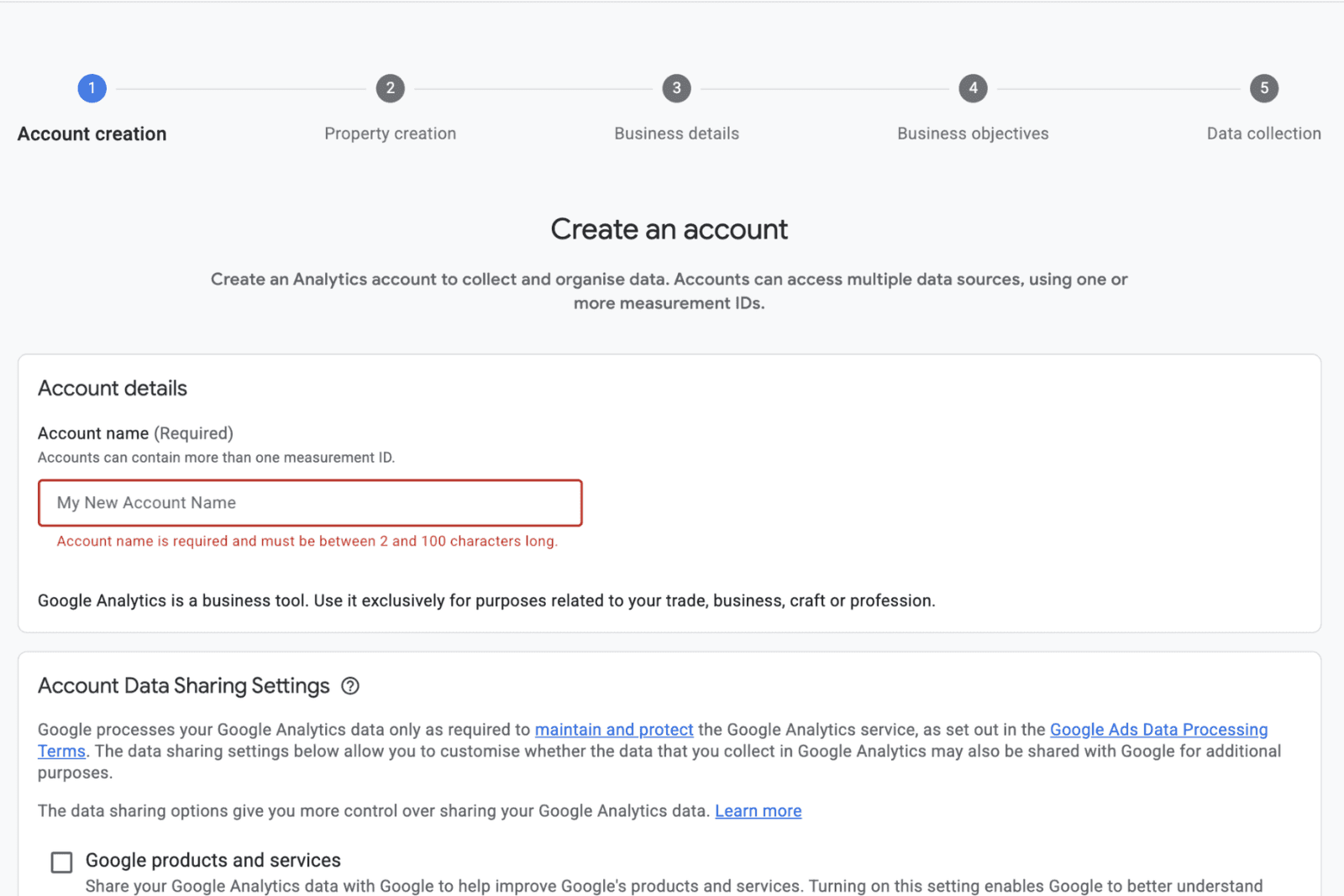The image size is (1344, 896).
Task: Open the maintain and protect link
Action: (614, 730)
